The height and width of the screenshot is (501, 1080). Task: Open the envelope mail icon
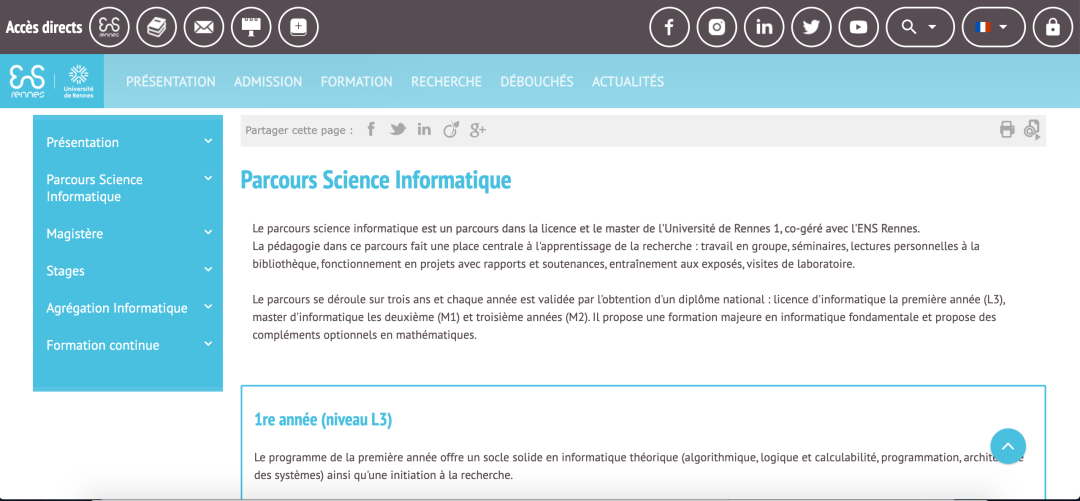[x=203, y=27]
